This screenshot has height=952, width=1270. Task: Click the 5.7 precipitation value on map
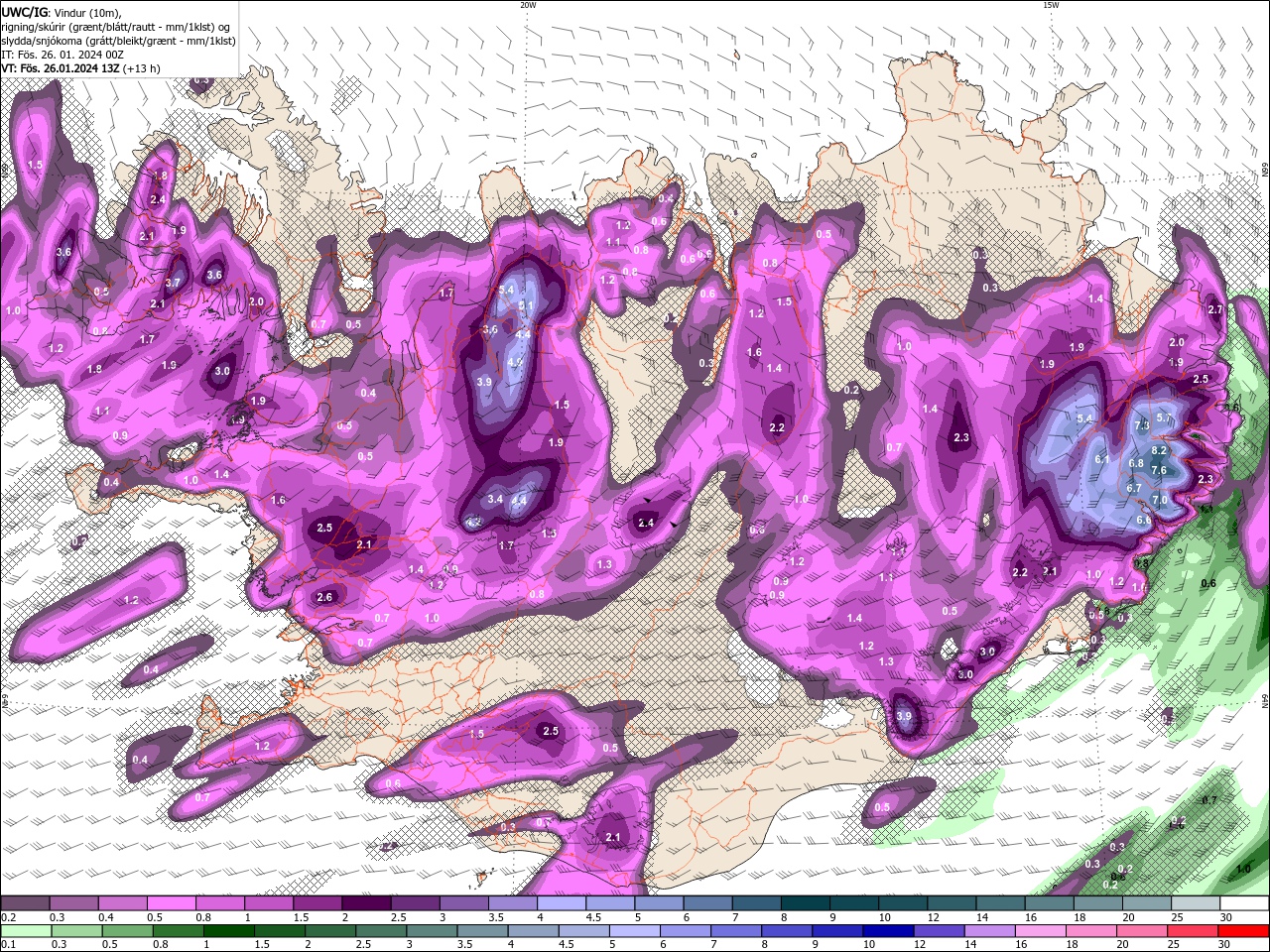(x=1164, y=418)
